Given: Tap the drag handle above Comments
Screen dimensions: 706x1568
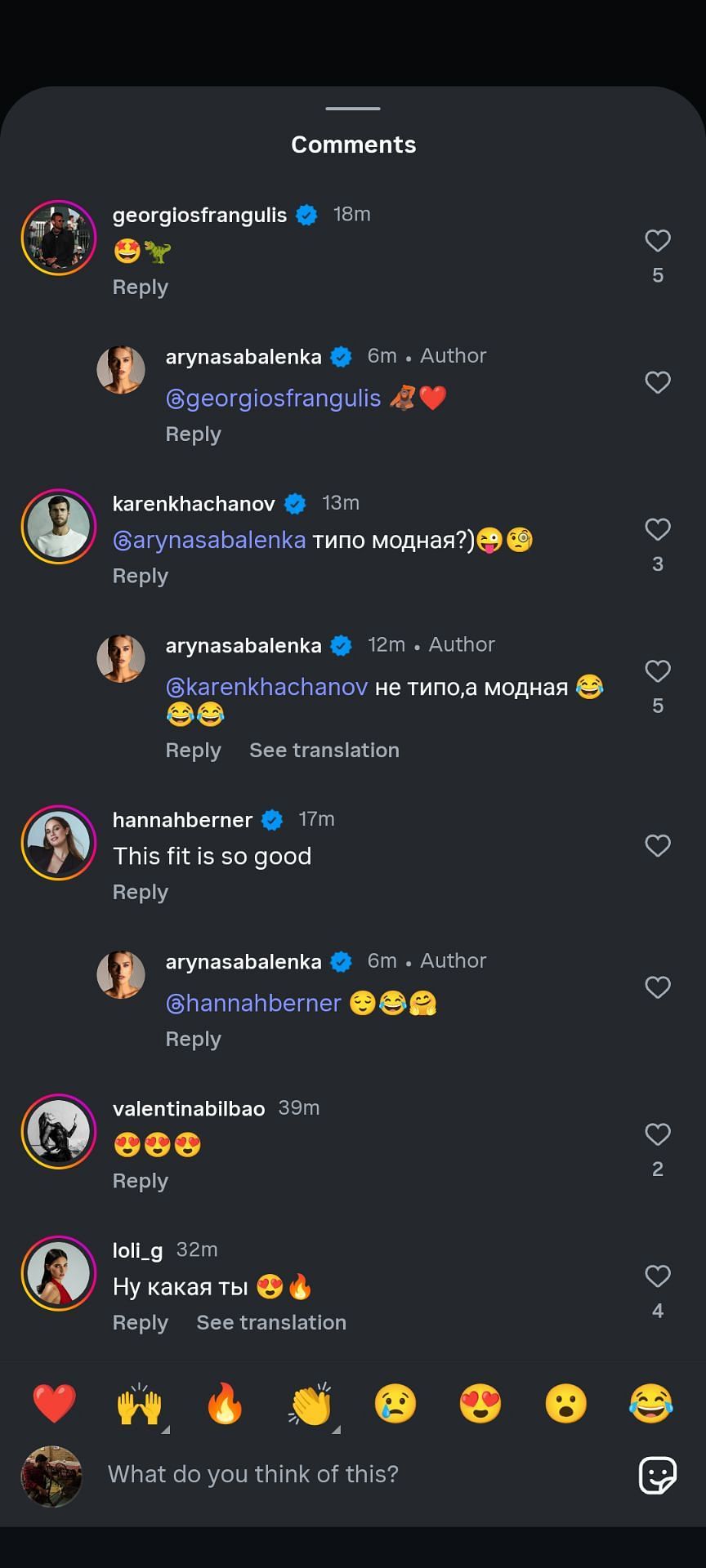Looking at the screenshot, I should pyautogui.click(x=353, y=108).
